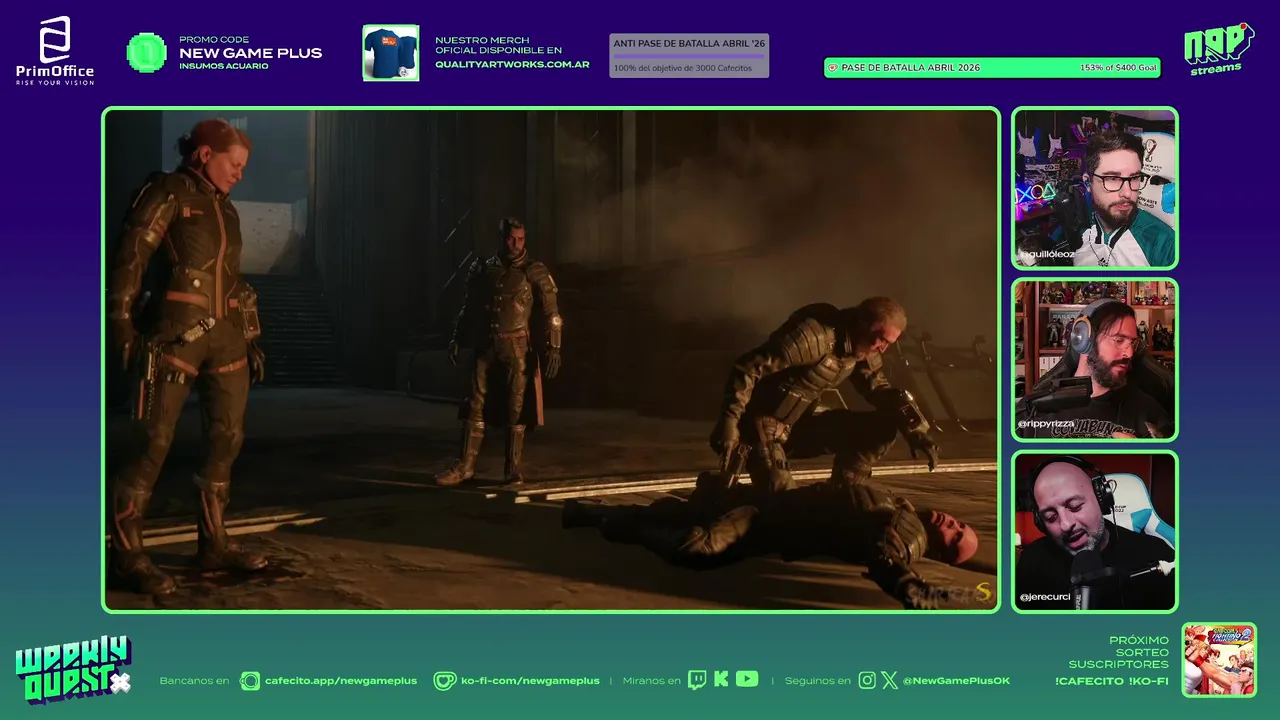
Task: Click the "!CAFECITO !KO-FI" command text
Action: [1112, 681]
